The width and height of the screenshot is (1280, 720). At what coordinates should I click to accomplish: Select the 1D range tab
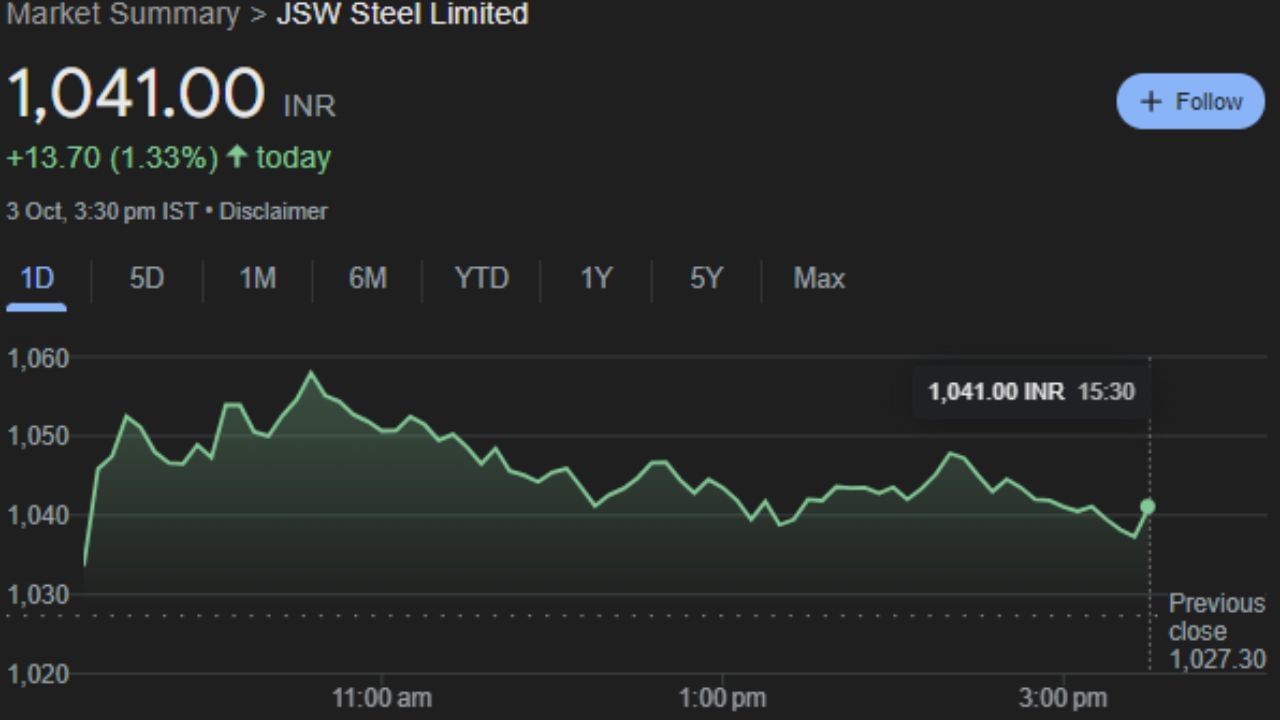coord(37,279)
